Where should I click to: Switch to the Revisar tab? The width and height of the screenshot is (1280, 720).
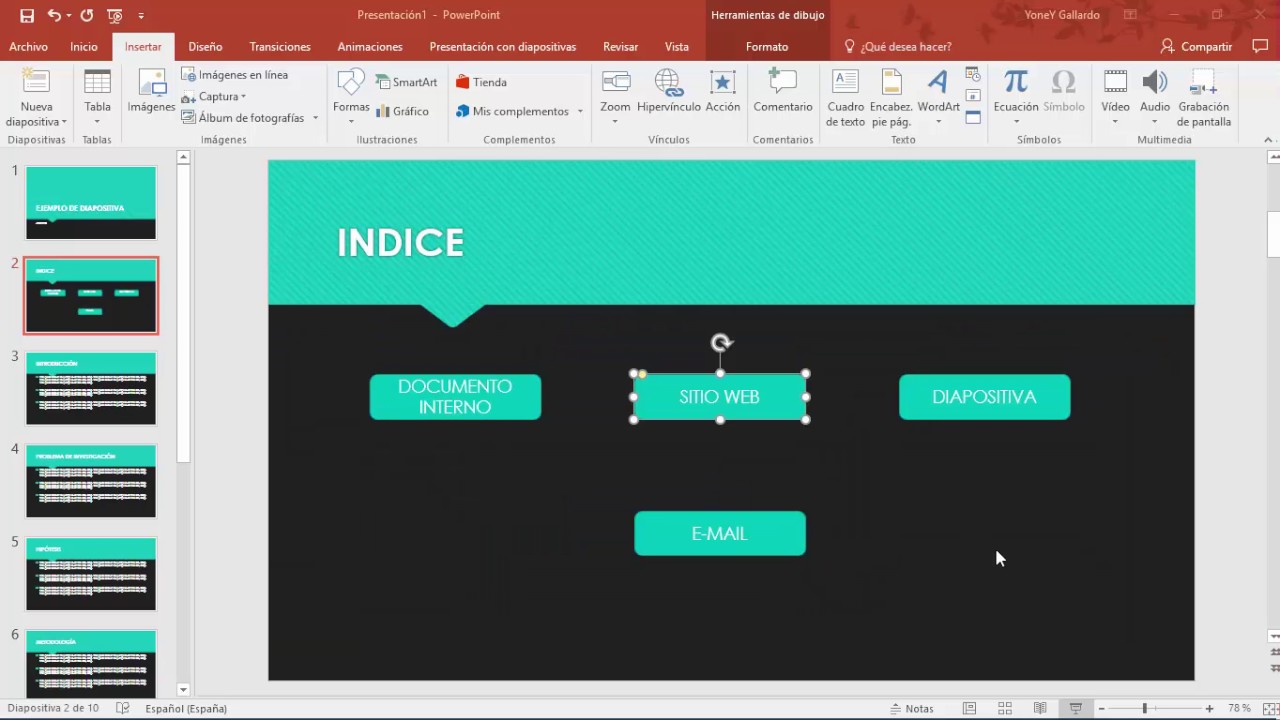620,46
